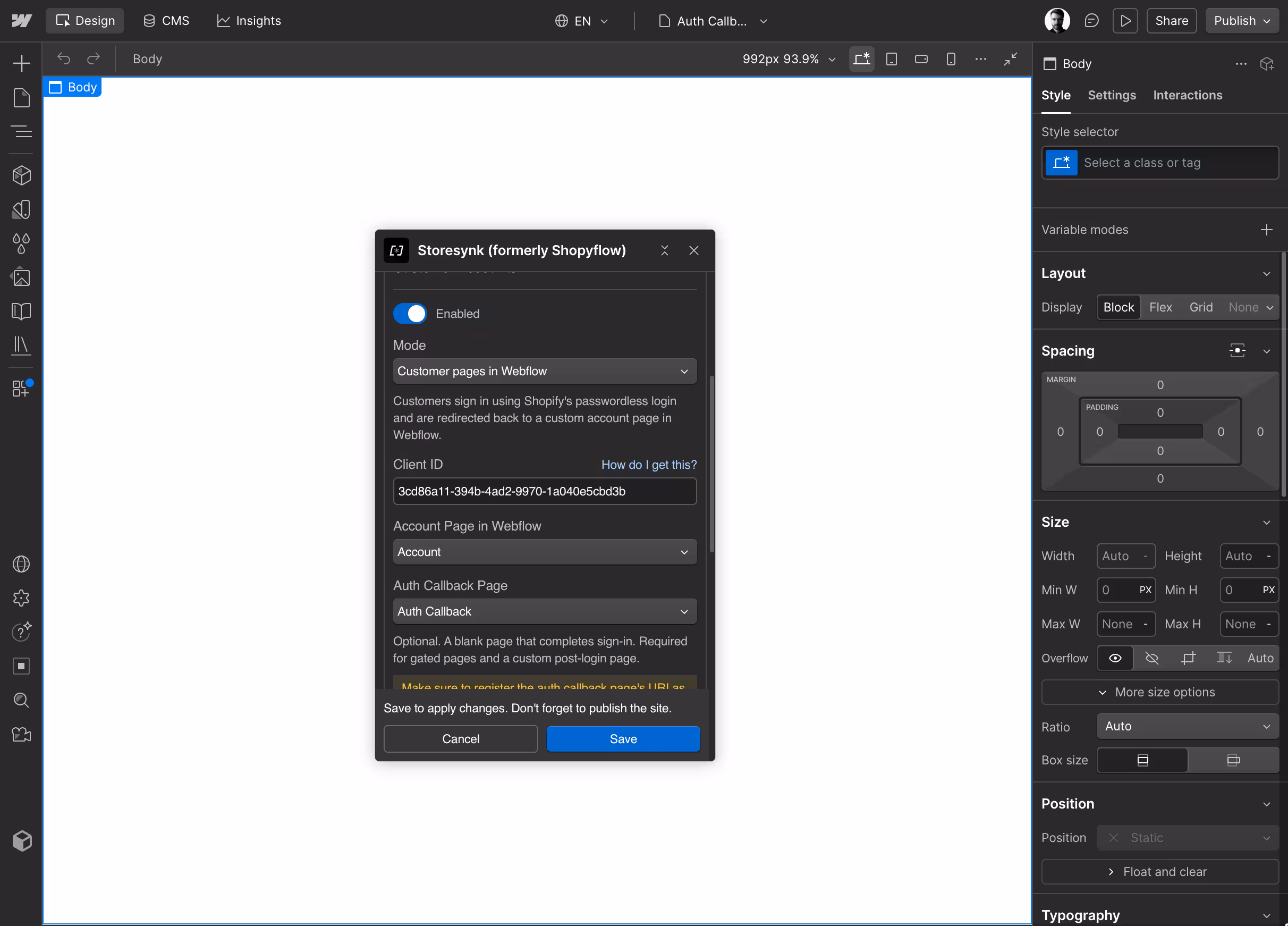Click Save in Storesynk dialog
The image size is (1288, 926).
[x=623, y=738]
